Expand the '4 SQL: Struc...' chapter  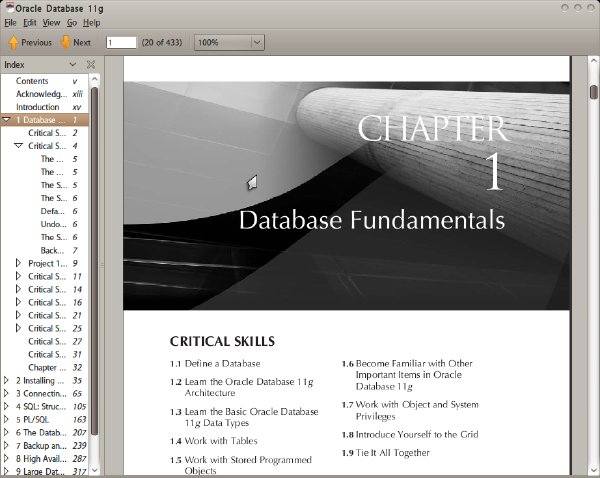(6, 406)
